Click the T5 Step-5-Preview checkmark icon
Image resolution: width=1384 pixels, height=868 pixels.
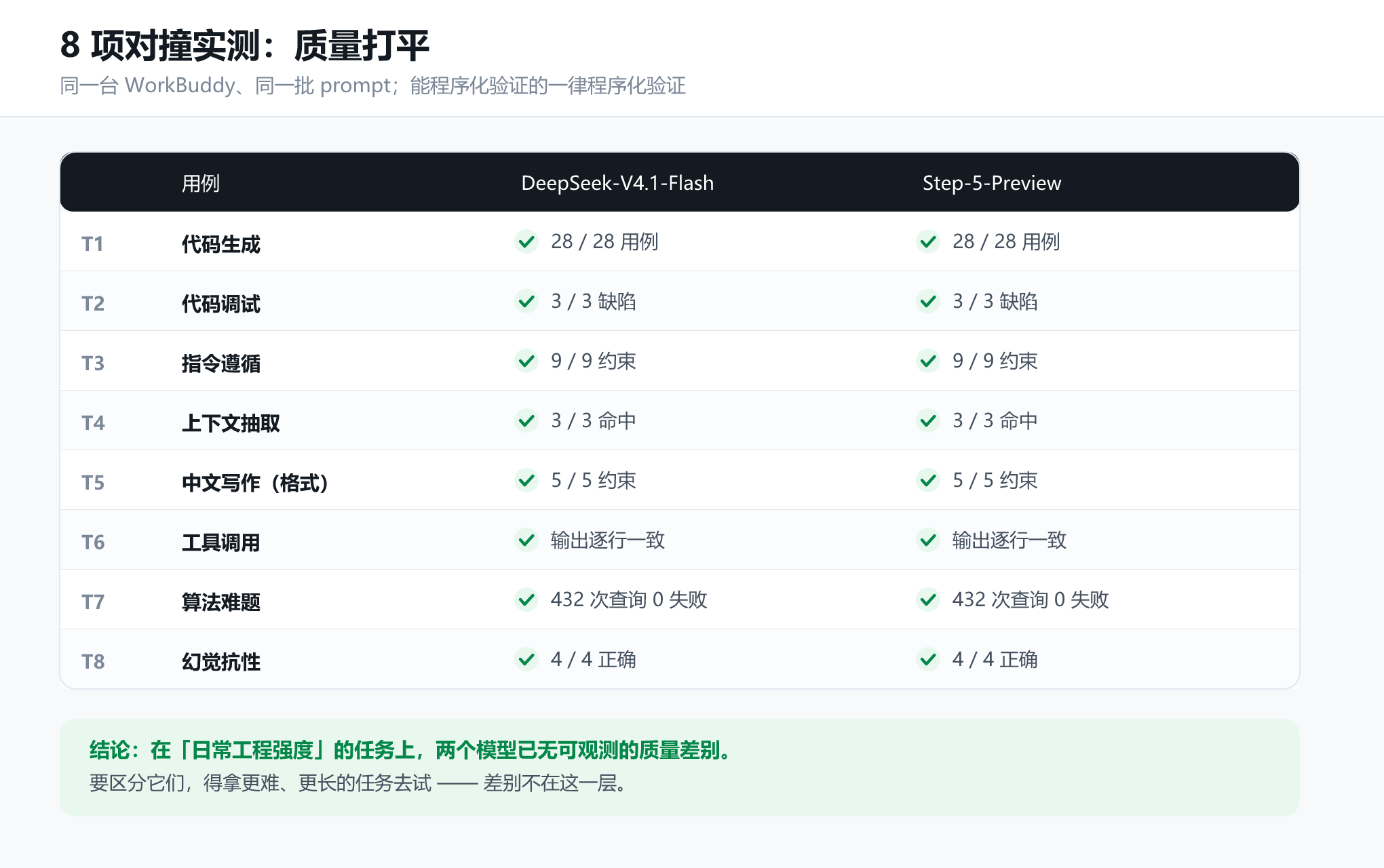click(x=928, y=480)
